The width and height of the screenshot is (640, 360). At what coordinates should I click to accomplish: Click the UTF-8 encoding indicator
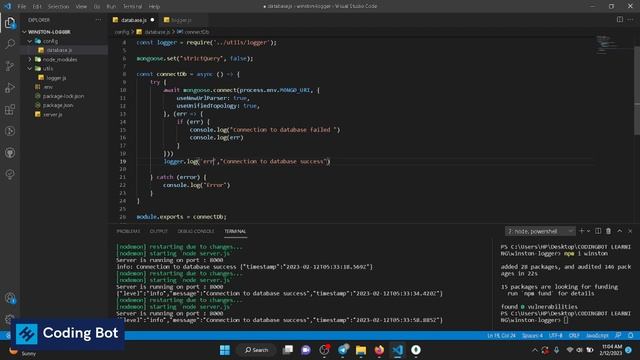556,336
